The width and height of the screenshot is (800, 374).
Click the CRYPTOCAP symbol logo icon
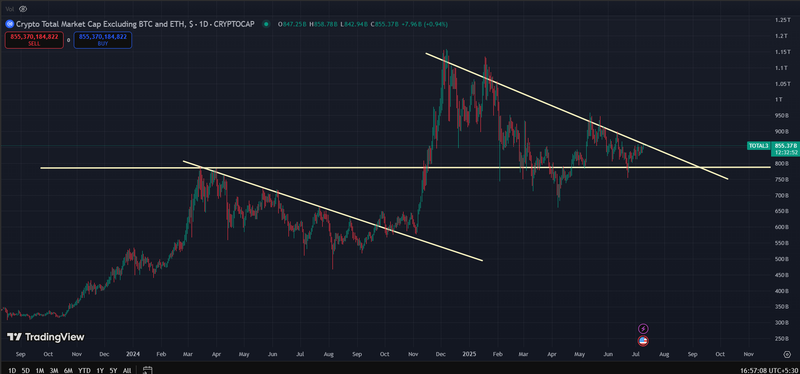[x=9, y=23]
